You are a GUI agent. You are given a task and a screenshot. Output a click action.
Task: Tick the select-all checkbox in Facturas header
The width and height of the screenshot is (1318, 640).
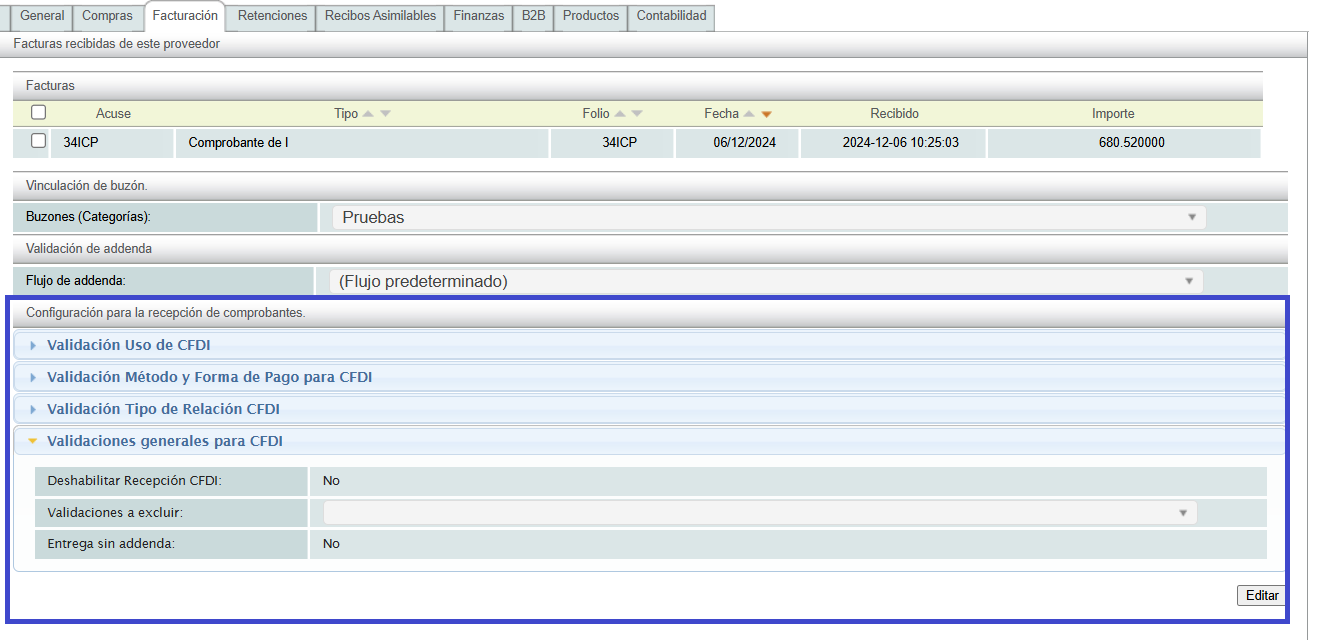[x=39, y=113]
